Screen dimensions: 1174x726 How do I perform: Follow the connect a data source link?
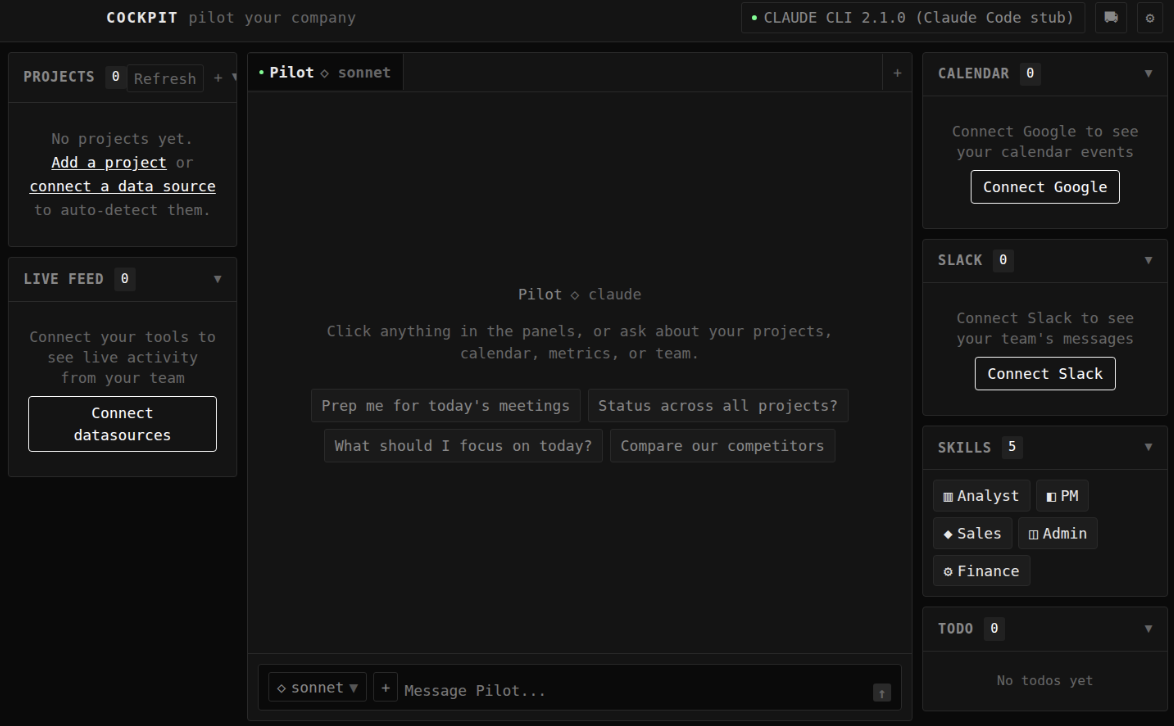[122, 186]
